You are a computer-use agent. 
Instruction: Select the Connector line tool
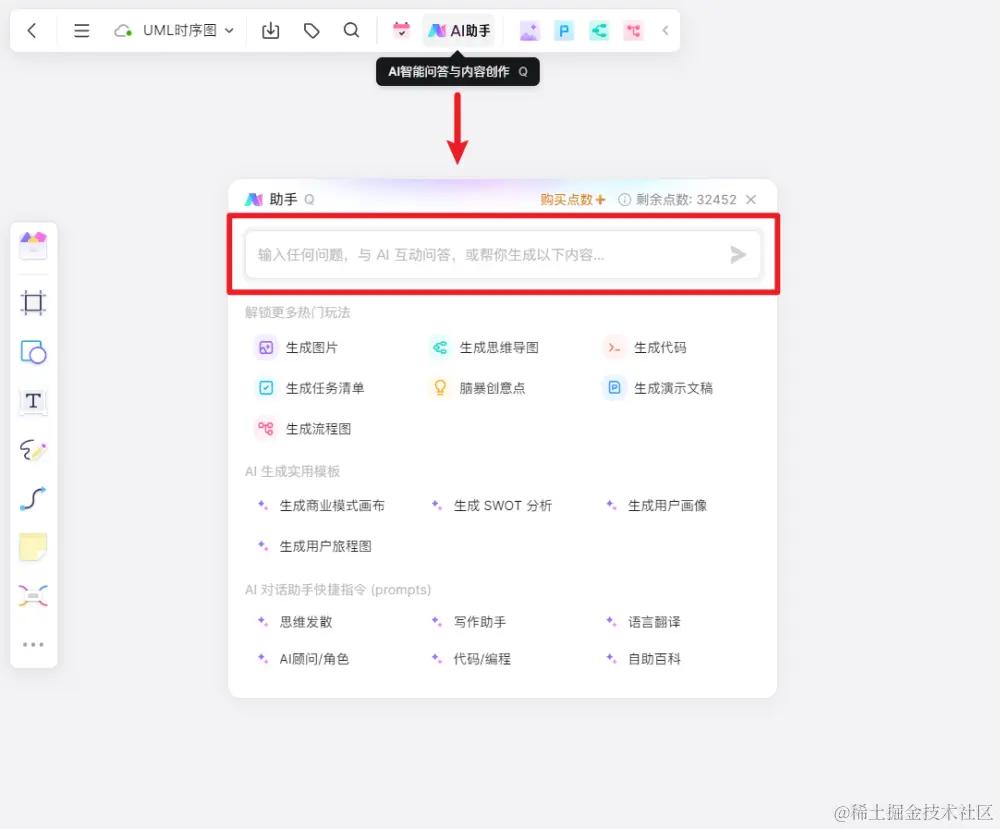(x=33, y=499)
